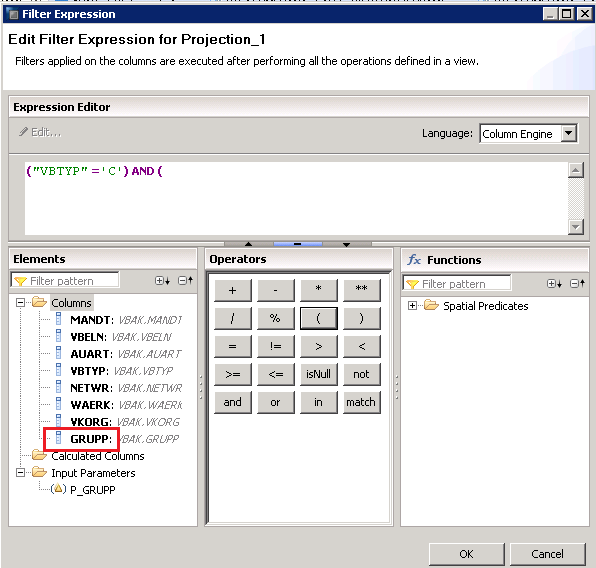The image size is (596, 568).
Task: Click the in operator button
Action: point(318,402)
